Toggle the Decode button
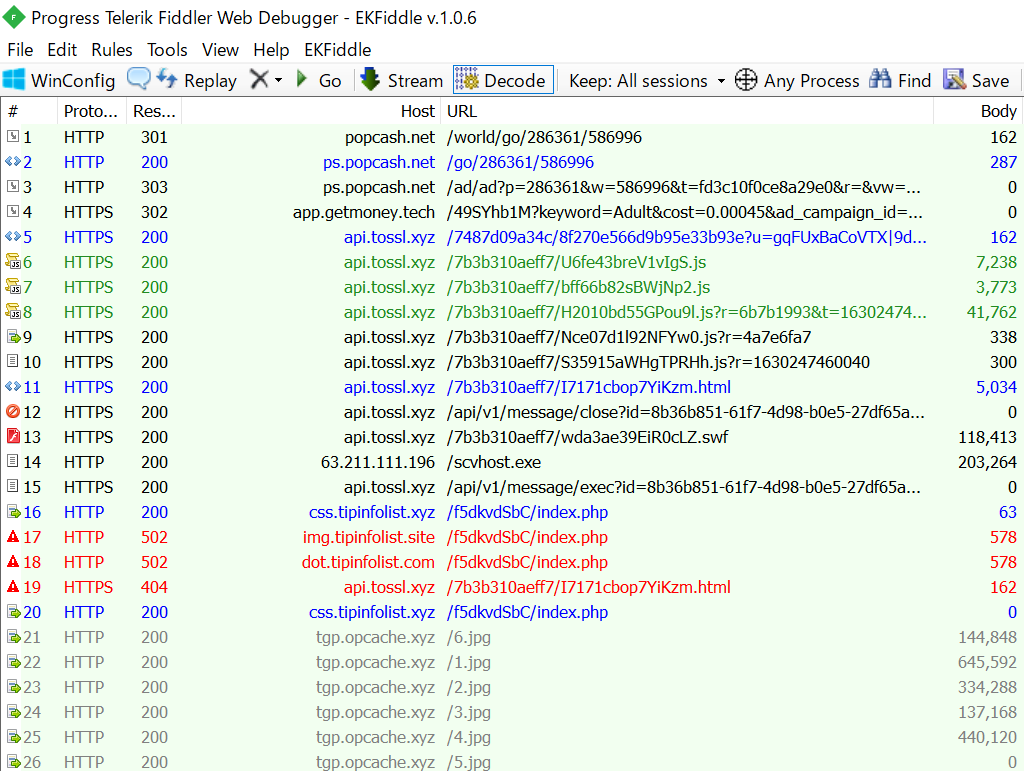This screenshot has width=1024, height=771. point(503,80)
